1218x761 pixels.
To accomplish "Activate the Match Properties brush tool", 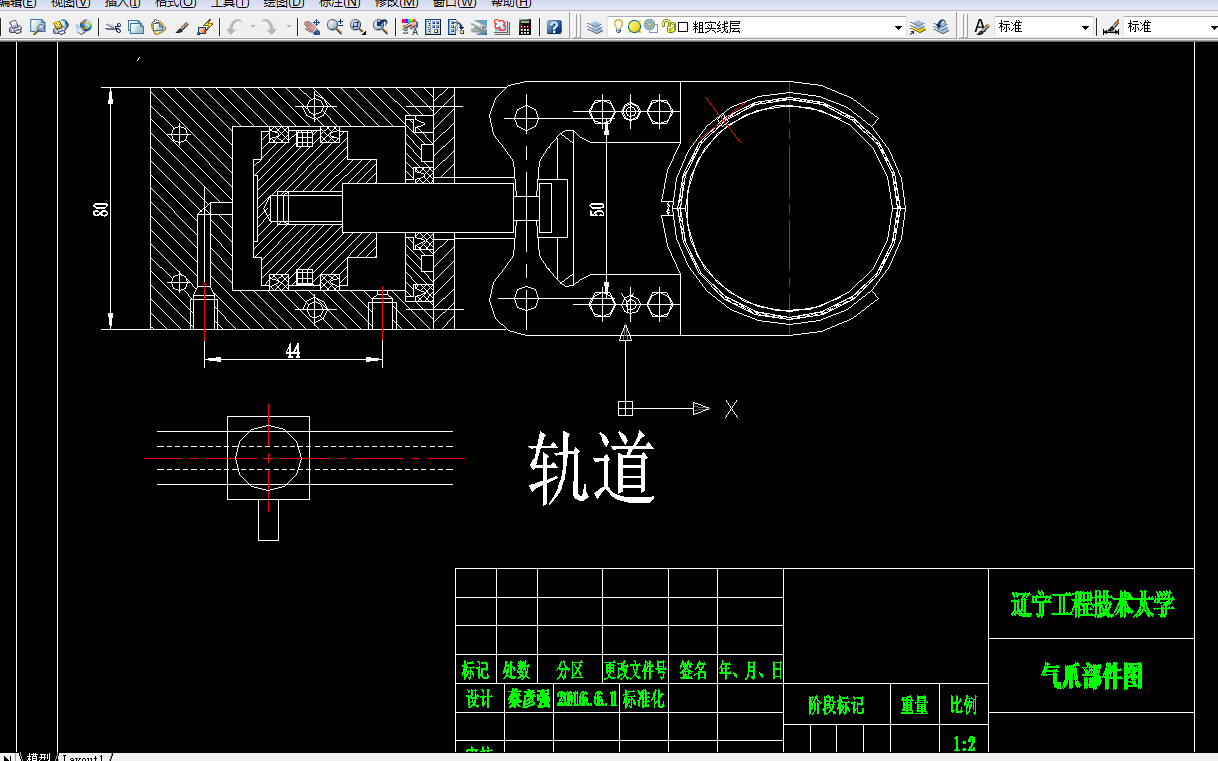I will [182, 27].
